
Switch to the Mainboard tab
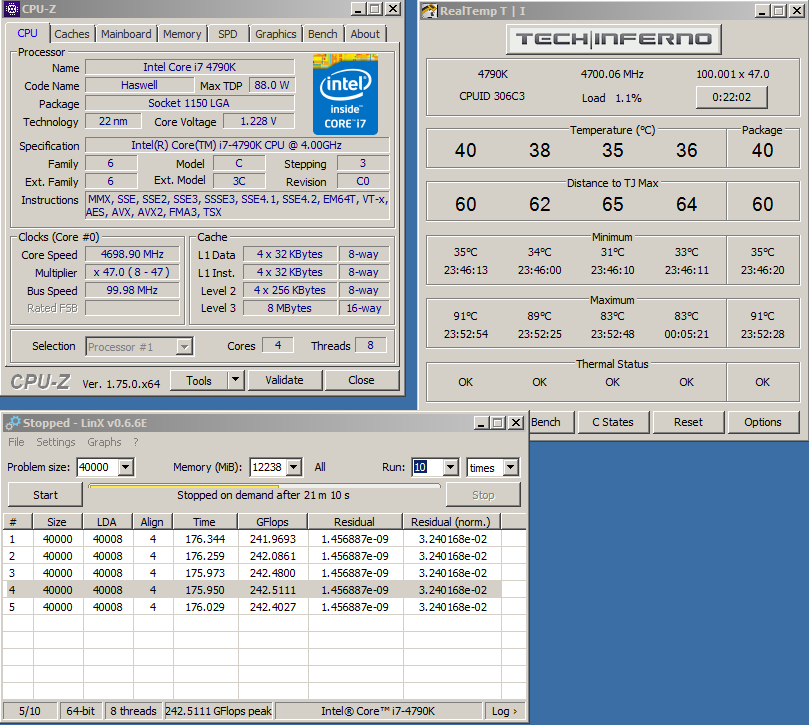coord(127,34)
